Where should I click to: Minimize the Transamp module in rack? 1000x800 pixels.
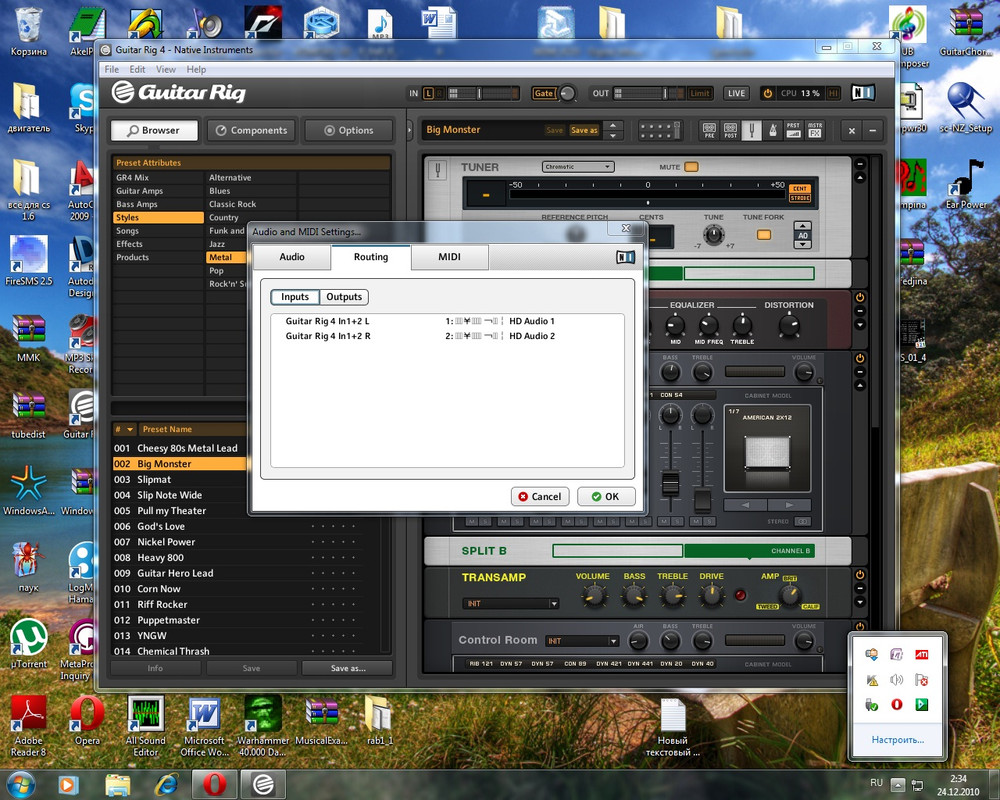860,589
